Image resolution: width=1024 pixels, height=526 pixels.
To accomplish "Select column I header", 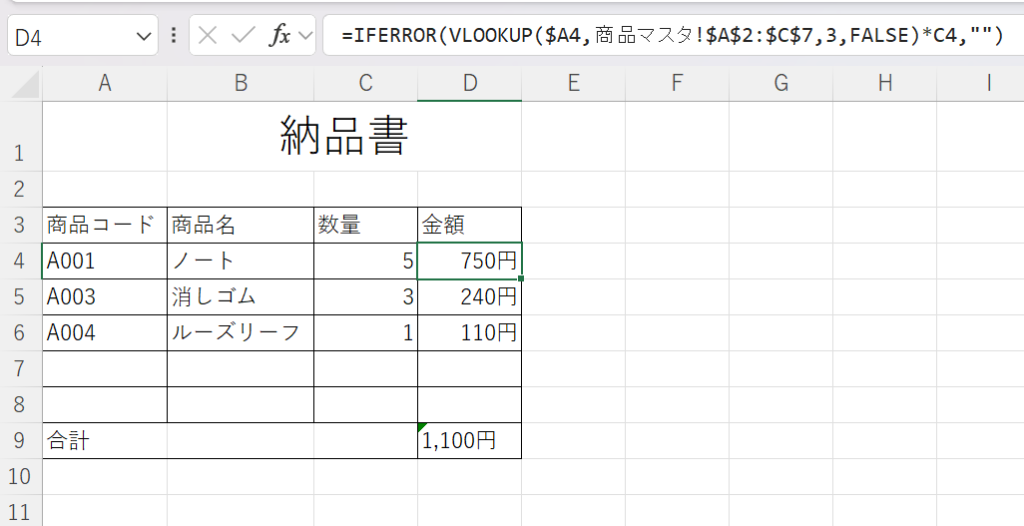I will [x=981, y=84].
